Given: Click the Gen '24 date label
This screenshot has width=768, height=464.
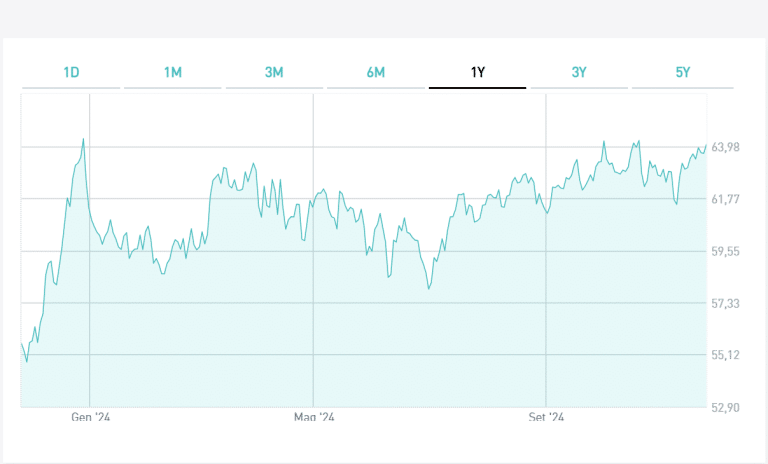Looking at the screenshot, I should [x=91, y=417].
